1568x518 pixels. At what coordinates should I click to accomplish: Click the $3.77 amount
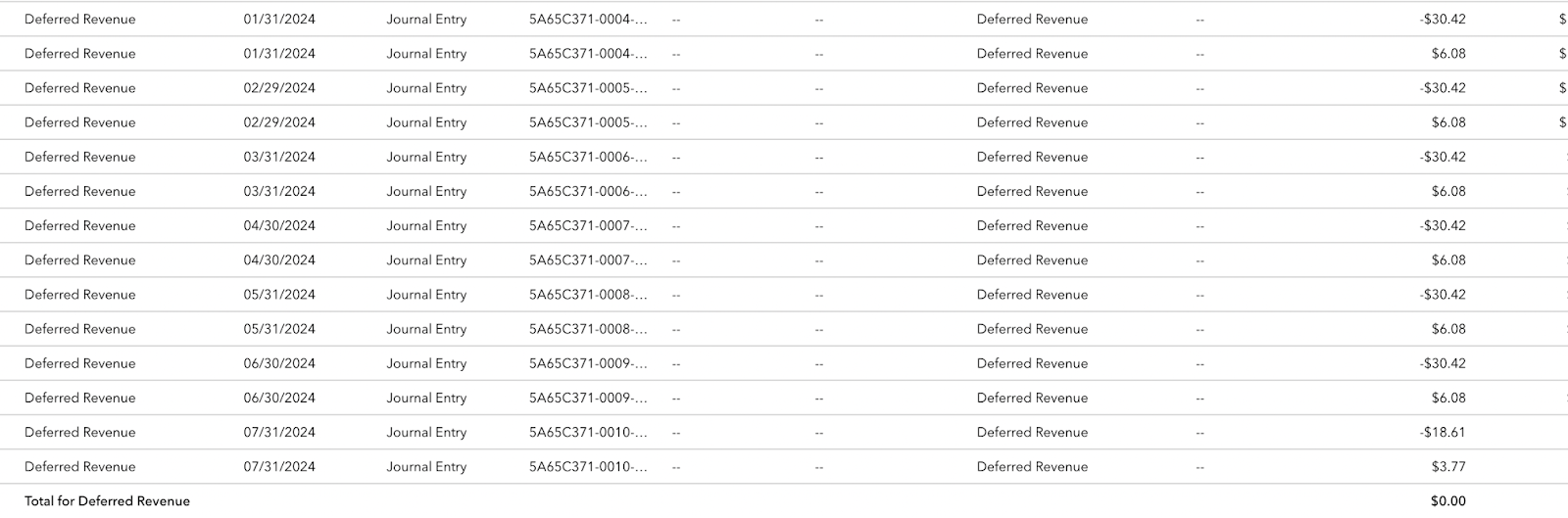click(x=1447, y=466)
